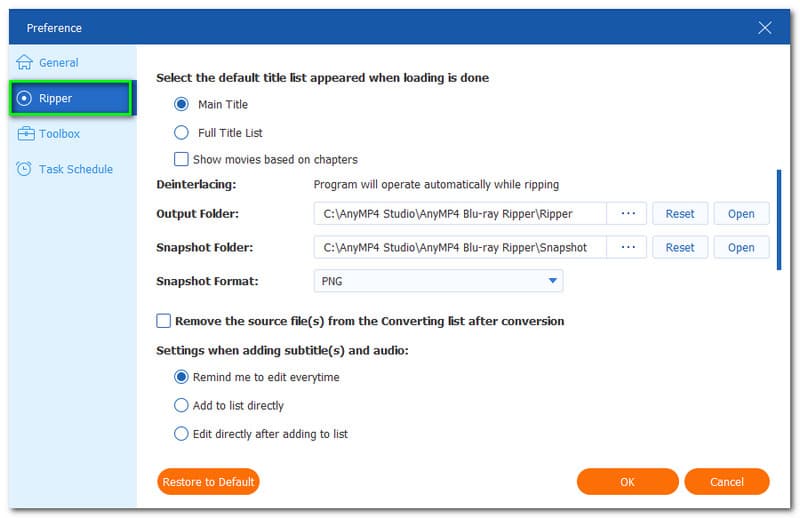Click the Toolbox briefcase icon
The height and width of the screenshot is (518, 800).
pos(25,133)
